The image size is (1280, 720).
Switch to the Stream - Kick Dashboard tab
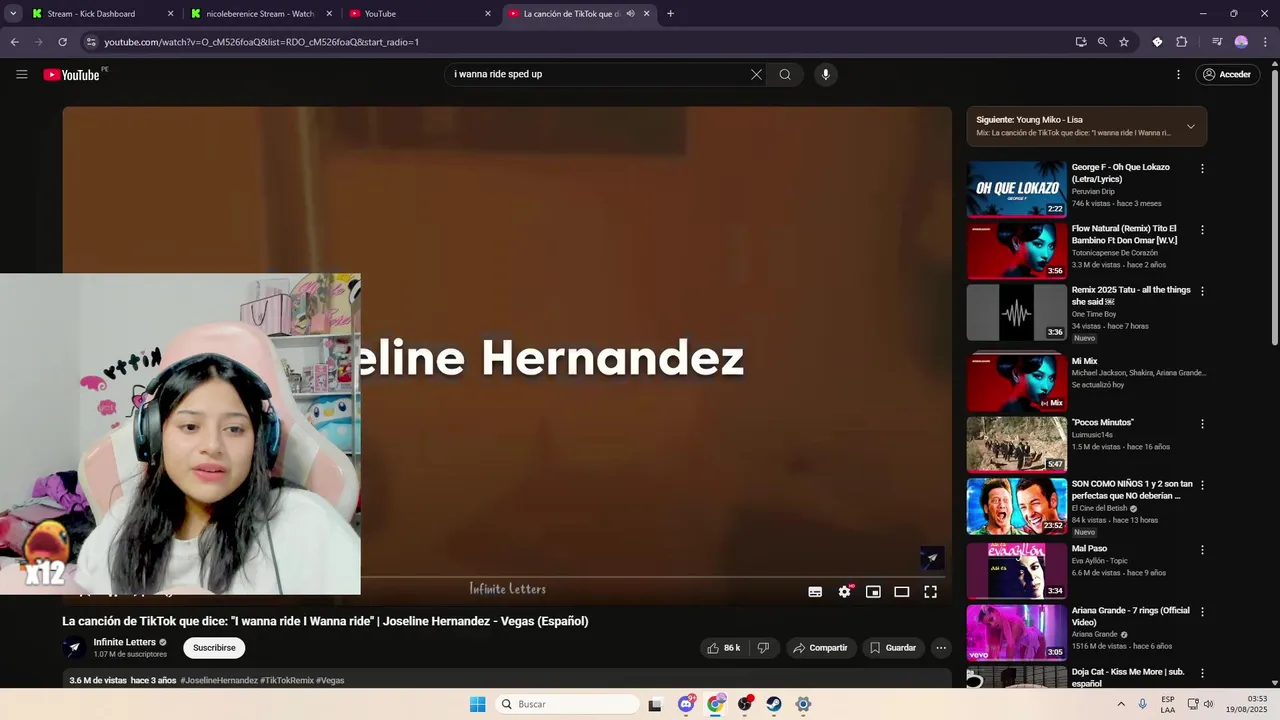pos(102,14)
